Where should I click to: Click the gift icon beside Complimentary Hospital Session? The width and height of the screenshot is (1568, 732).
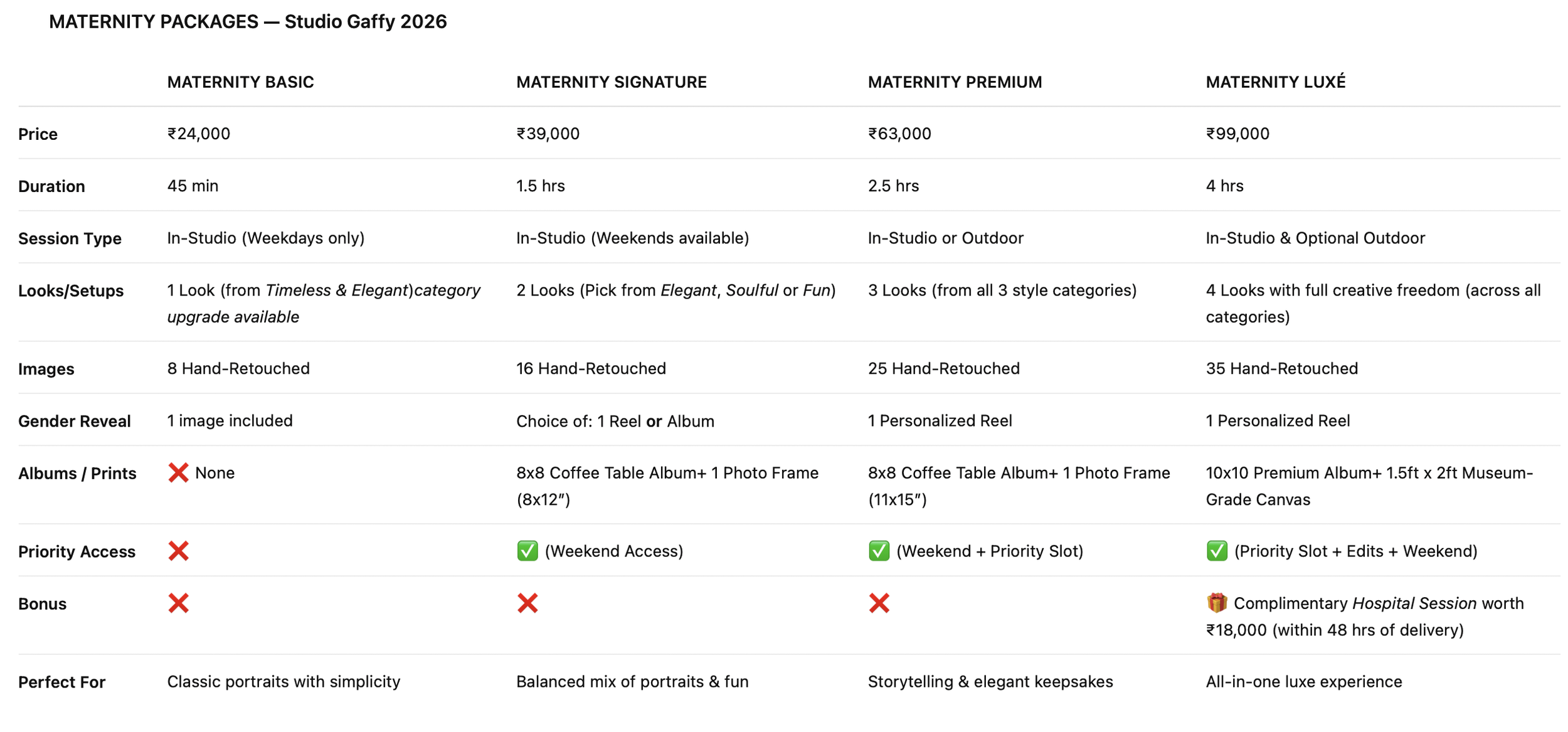coord(1216,603)
